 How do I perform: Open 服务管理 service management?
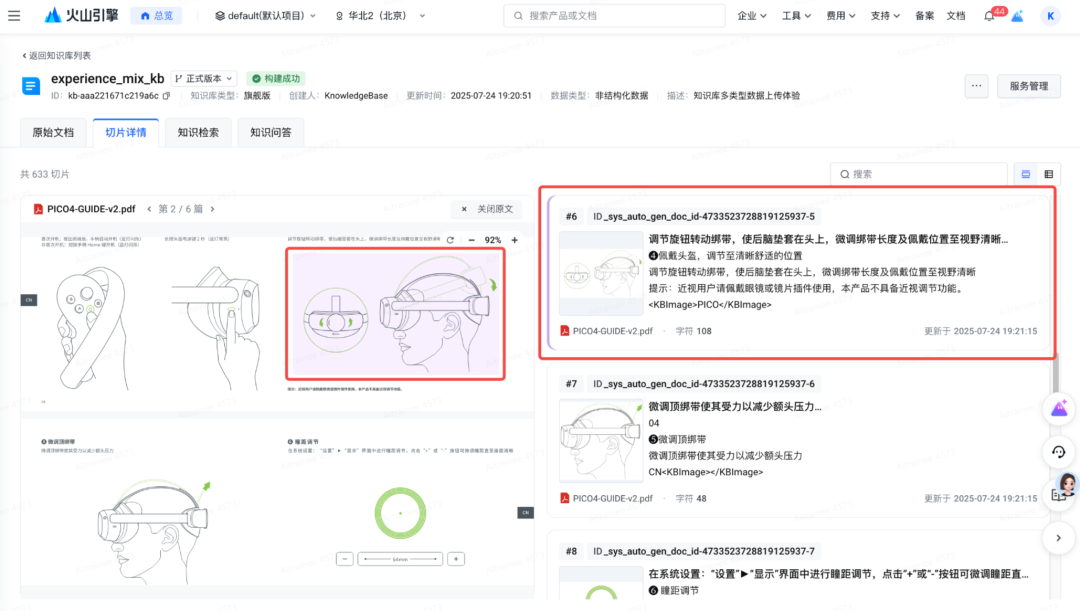click(x=1028, y=86)
